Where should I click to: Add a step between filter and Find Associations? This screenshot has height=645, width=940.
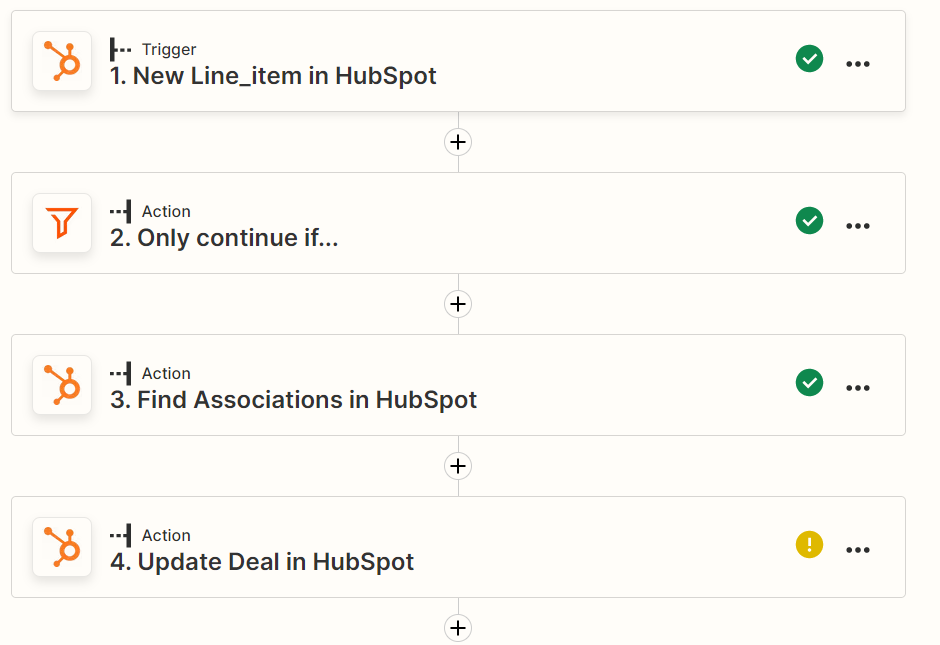click(x=457, y=304)
